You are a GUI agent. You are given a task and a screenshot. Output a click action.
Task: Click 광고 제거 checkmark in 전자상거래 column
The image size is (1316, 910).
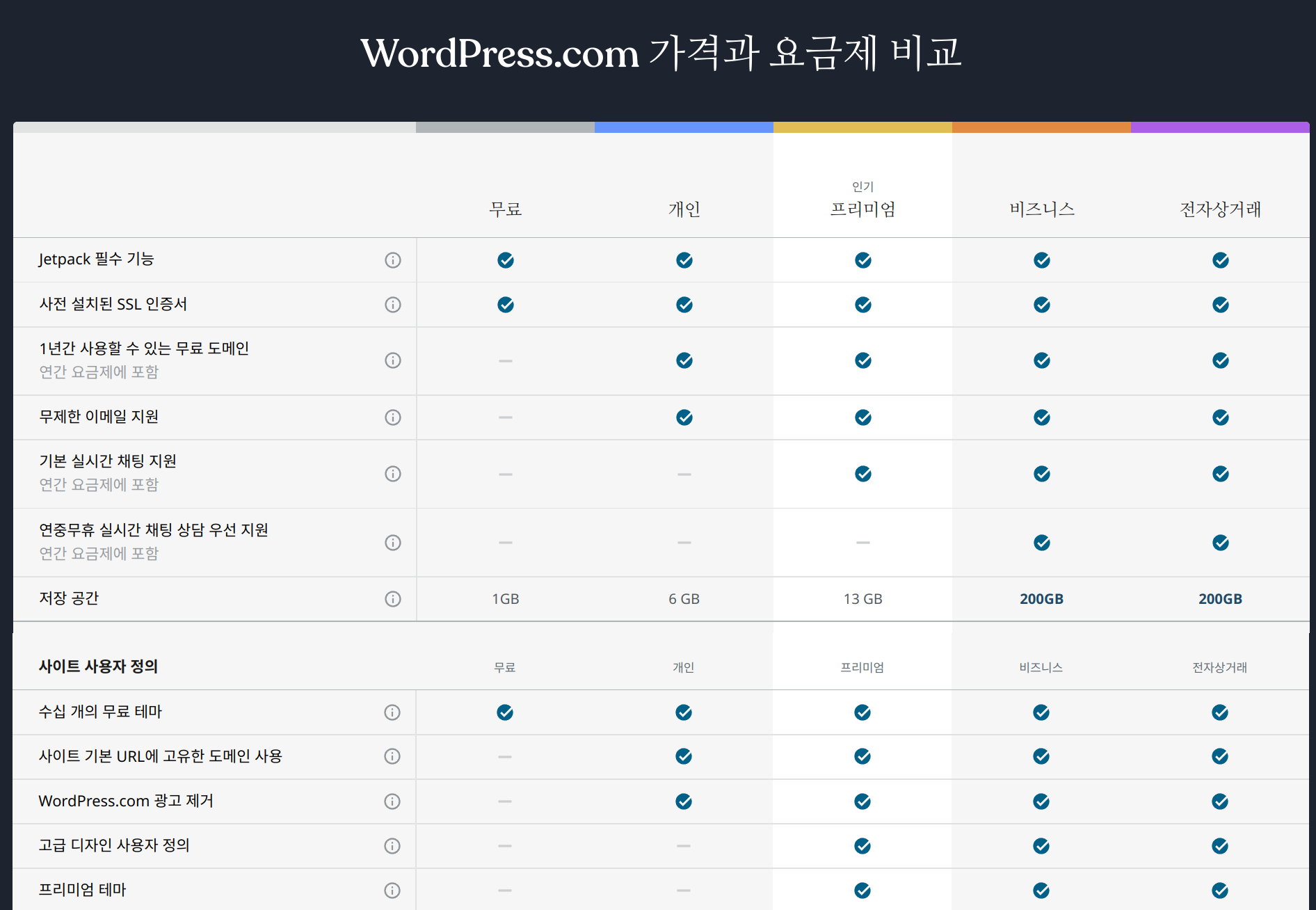1220,801
